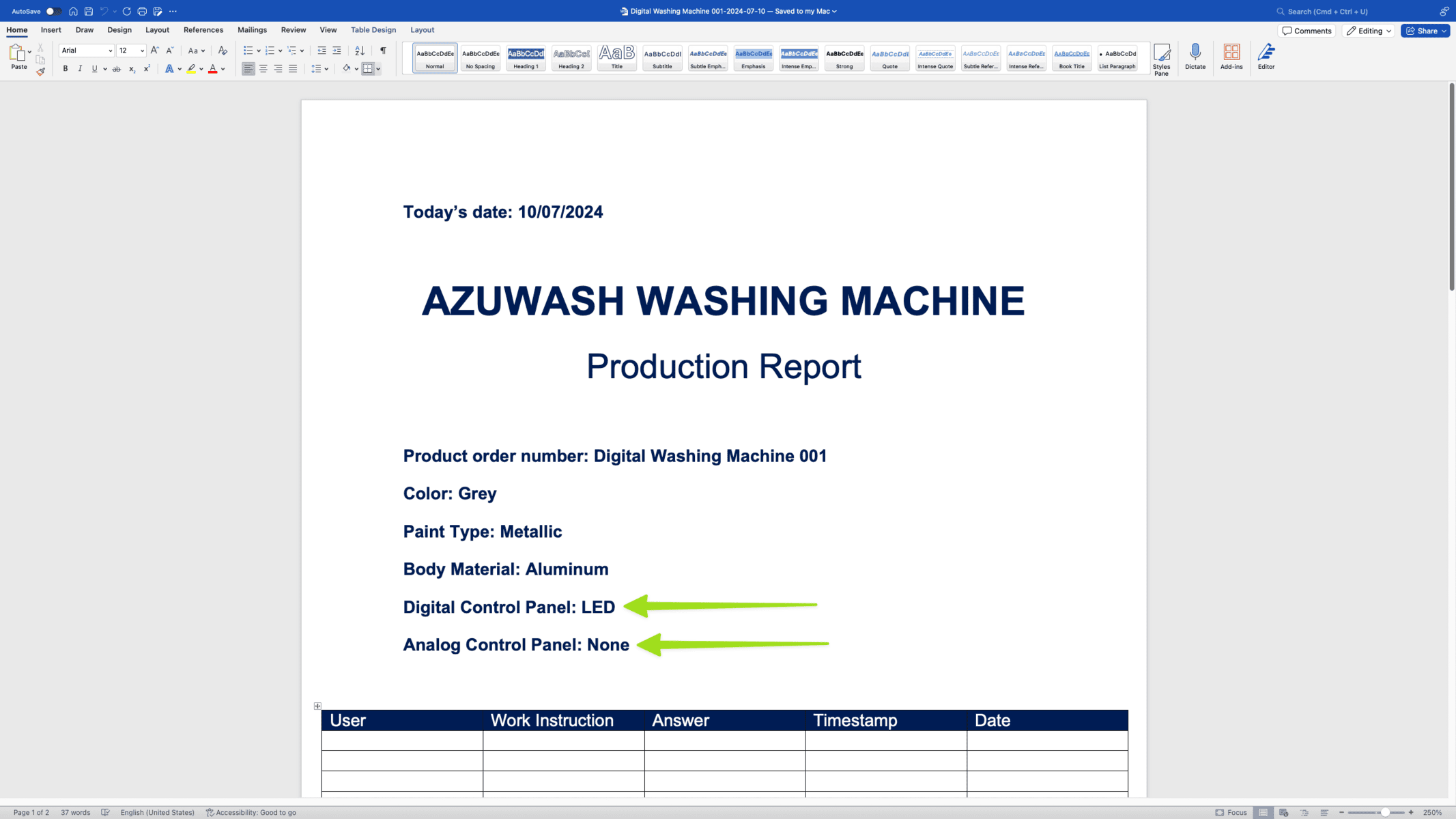
Task: Click the Sort A-Z icon
Action: 360,51
